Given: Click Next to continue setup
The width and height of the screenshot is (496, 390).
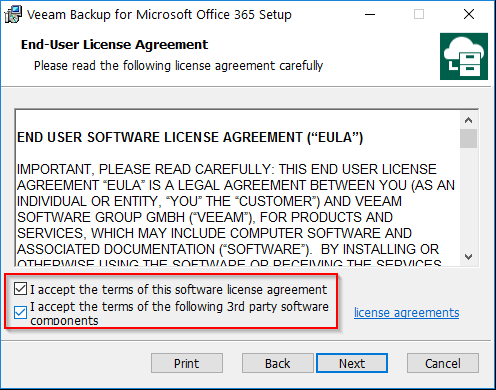Looking at the screenshot, I should (352, 363).
